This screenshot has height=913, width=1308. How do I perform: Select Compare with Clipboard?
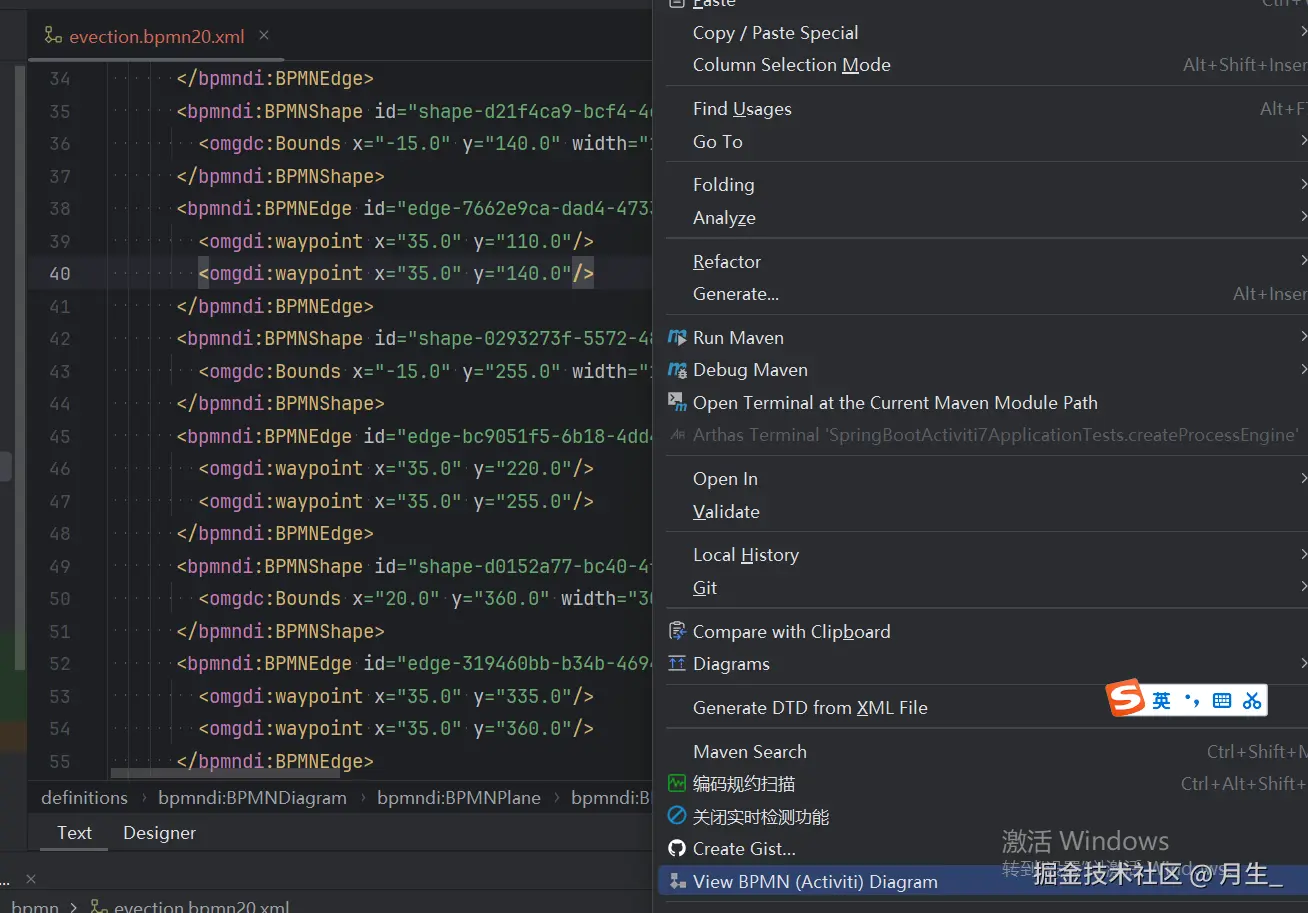[x=980, y=632]
